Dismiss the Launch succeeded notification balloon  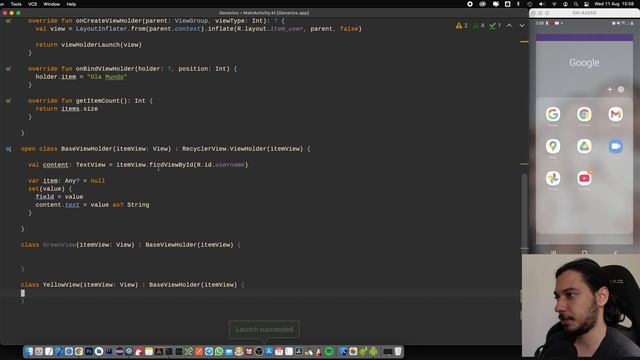(264, 329)
